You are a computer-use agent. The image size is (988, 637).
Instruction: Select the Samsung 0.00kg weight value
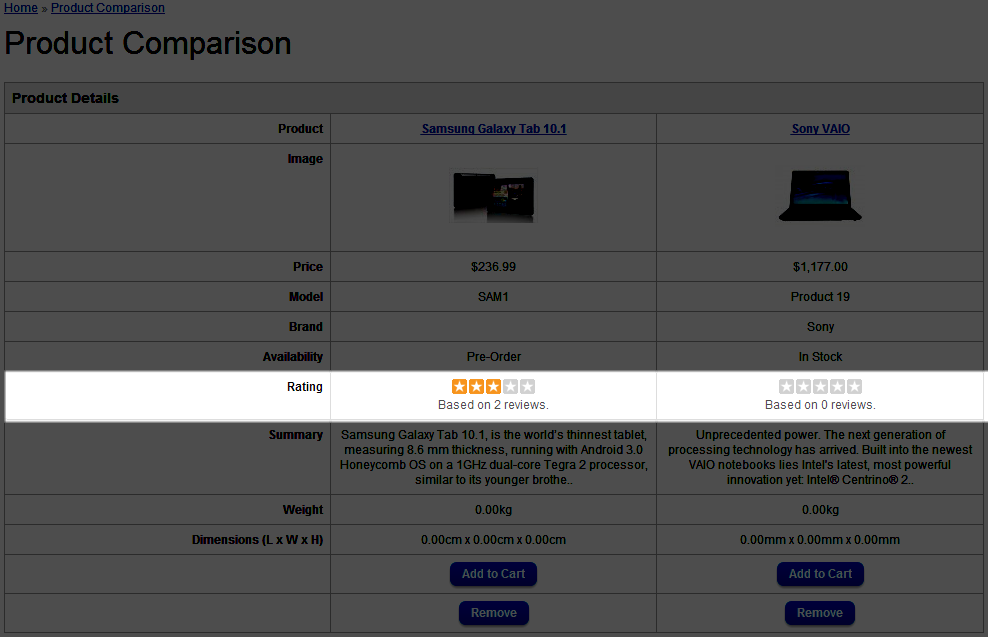point(493,510)
